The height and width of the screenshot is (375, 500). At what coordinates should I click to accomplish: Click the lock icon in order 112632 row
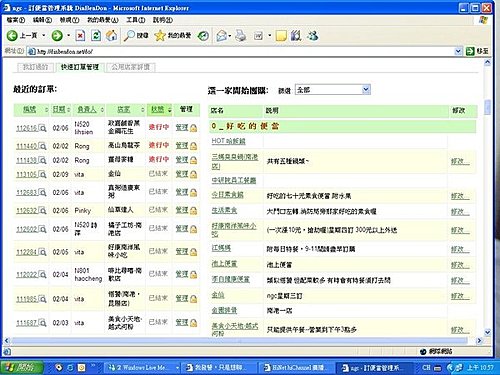(194, 211)
